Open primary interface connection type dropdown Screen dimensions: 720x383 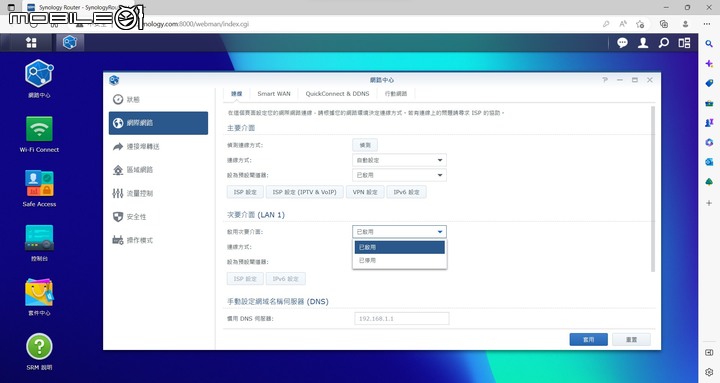coord(399,160)
